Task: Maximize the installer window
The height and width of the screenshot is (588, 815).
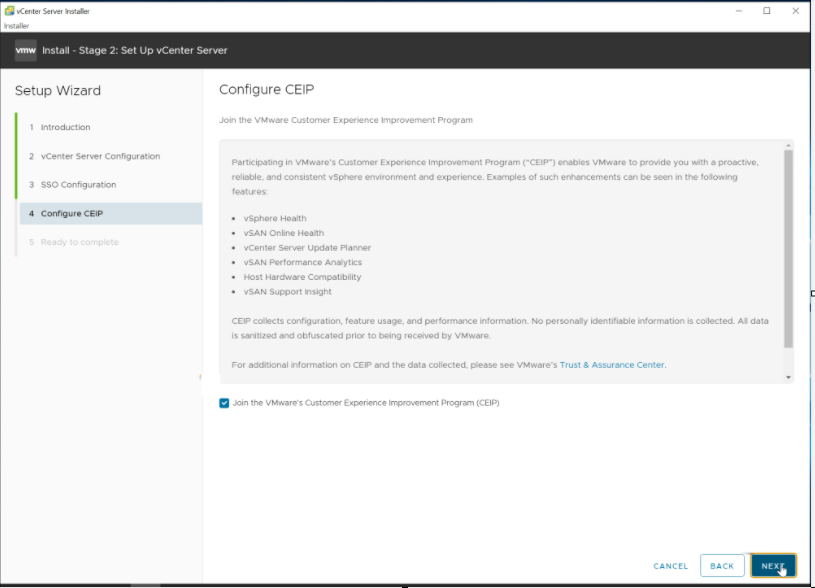Action: click(x=767, y=11)
